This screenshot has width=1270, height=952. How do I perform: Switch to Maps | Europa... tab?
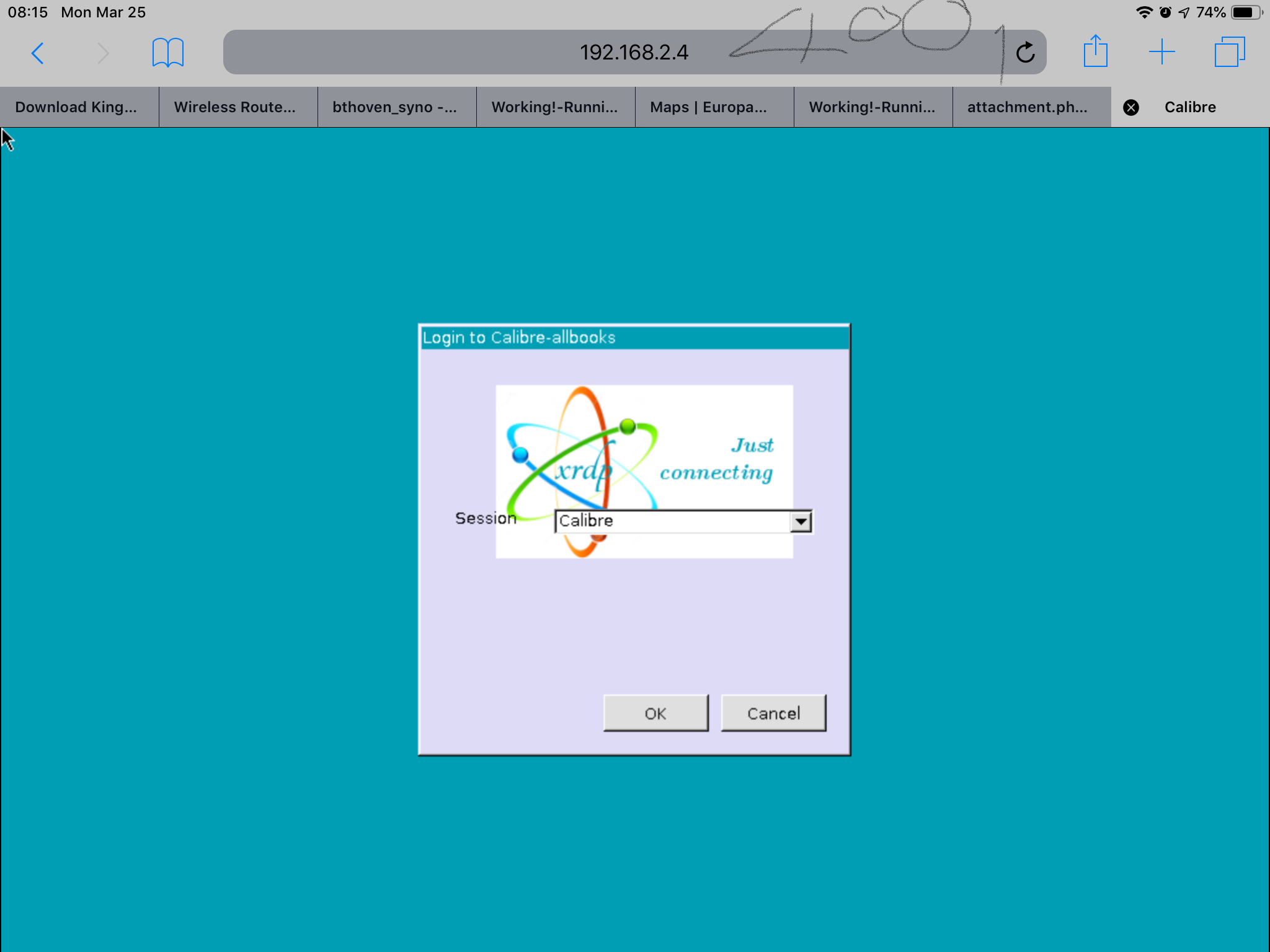(x=708, y=107)
